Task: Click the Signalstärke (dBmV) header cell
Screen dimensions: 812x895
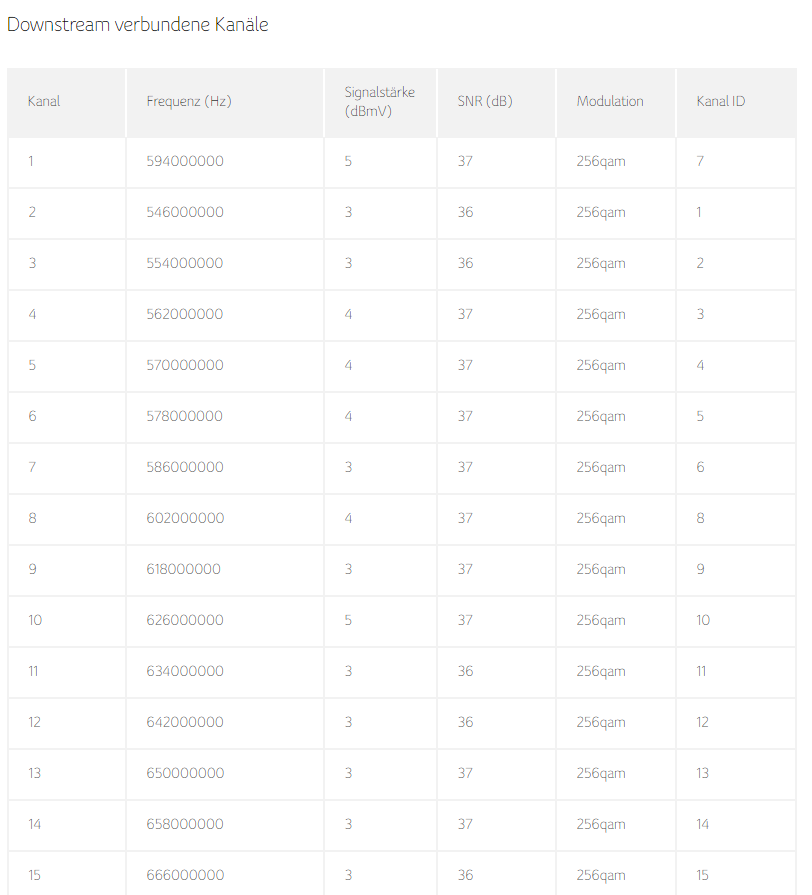Action: (x=379, y=101)
